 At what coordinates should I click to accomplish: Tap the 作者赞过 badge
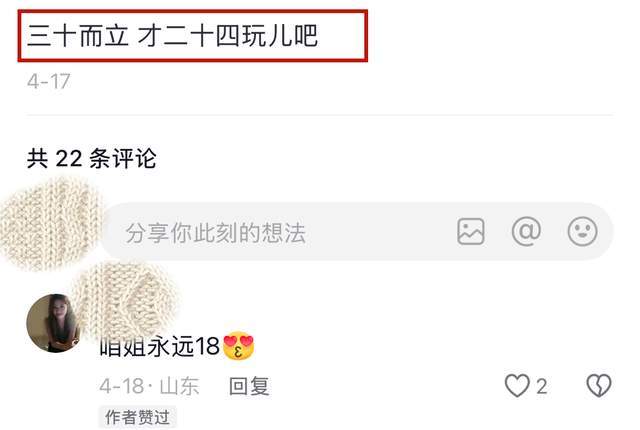[138, 417]
